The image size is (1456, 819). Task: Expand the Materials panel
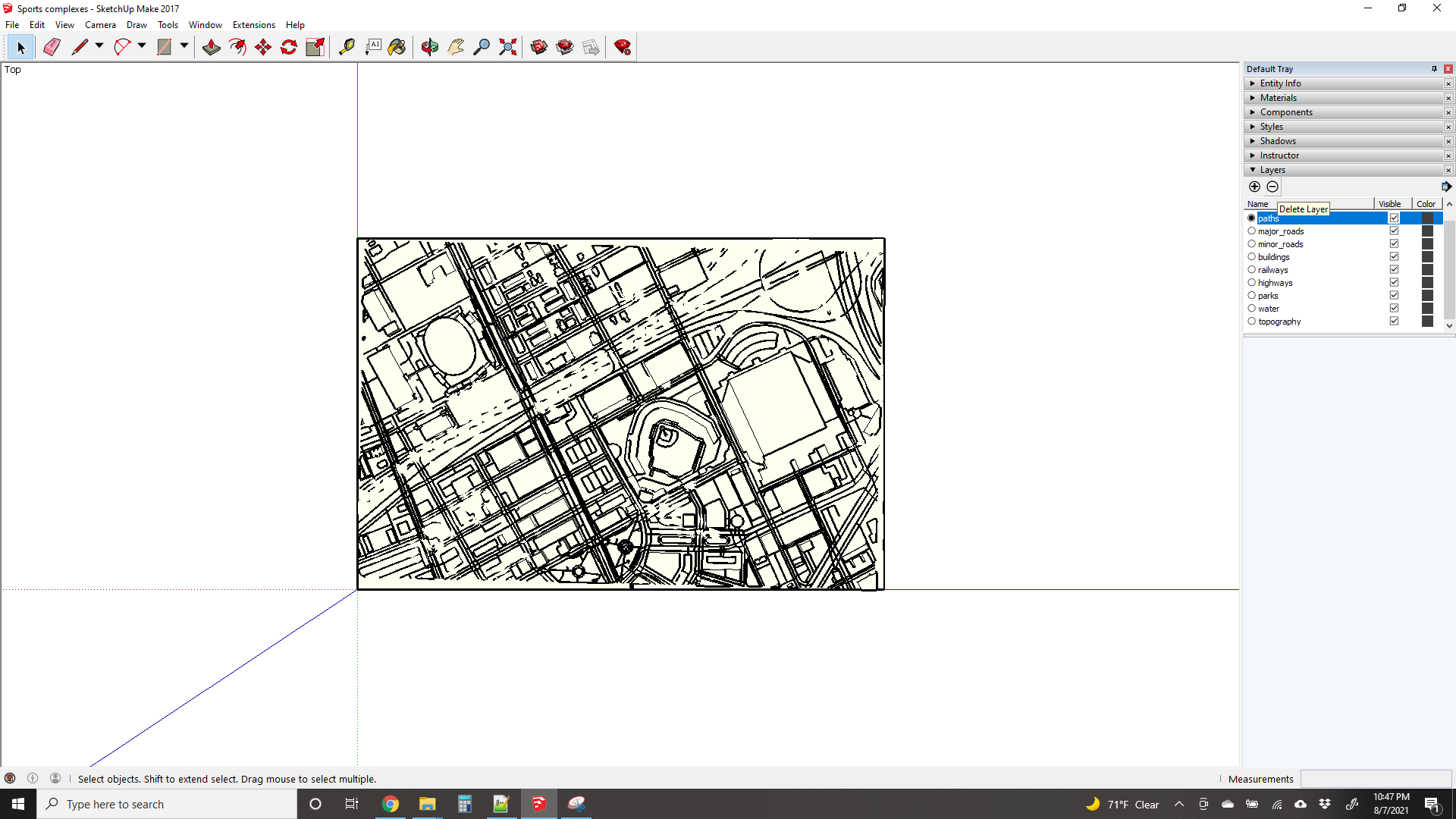point(1344,98)
